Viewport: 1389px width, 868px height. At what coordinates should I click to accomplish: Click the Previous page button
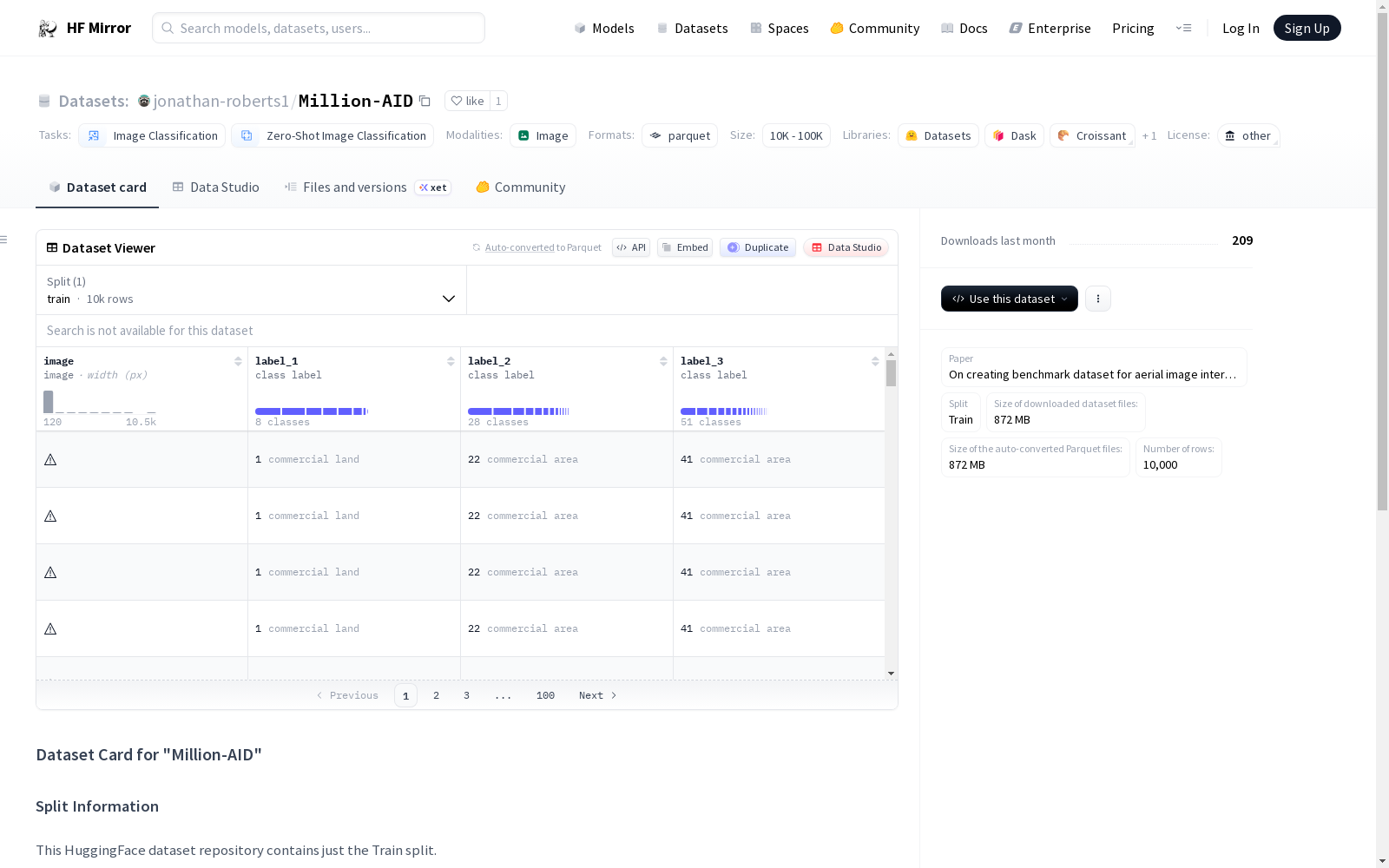tap(347, 695)
